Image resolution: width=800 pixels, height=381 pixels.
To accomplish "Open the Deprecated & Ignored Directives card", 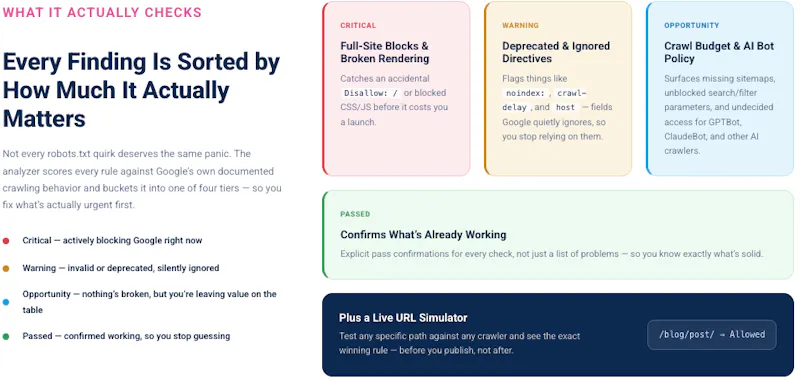I will coord(558,89).
